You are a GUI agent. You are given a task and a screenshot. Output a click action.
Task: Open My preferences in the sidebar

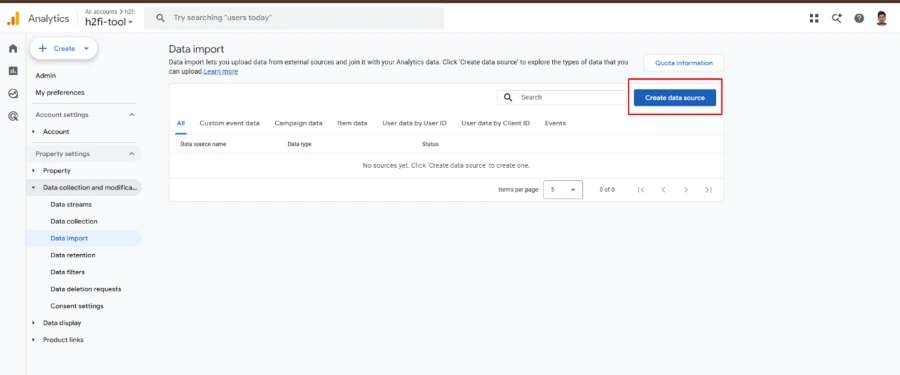pos(60,92)
